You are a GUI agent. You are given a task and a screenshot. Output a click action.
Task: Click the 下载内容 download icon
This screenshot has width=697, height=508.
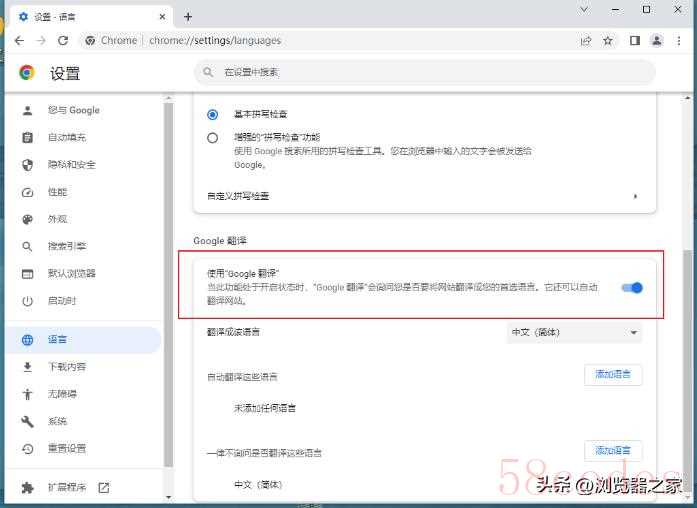pyautogui.click(x=28, y=367)
